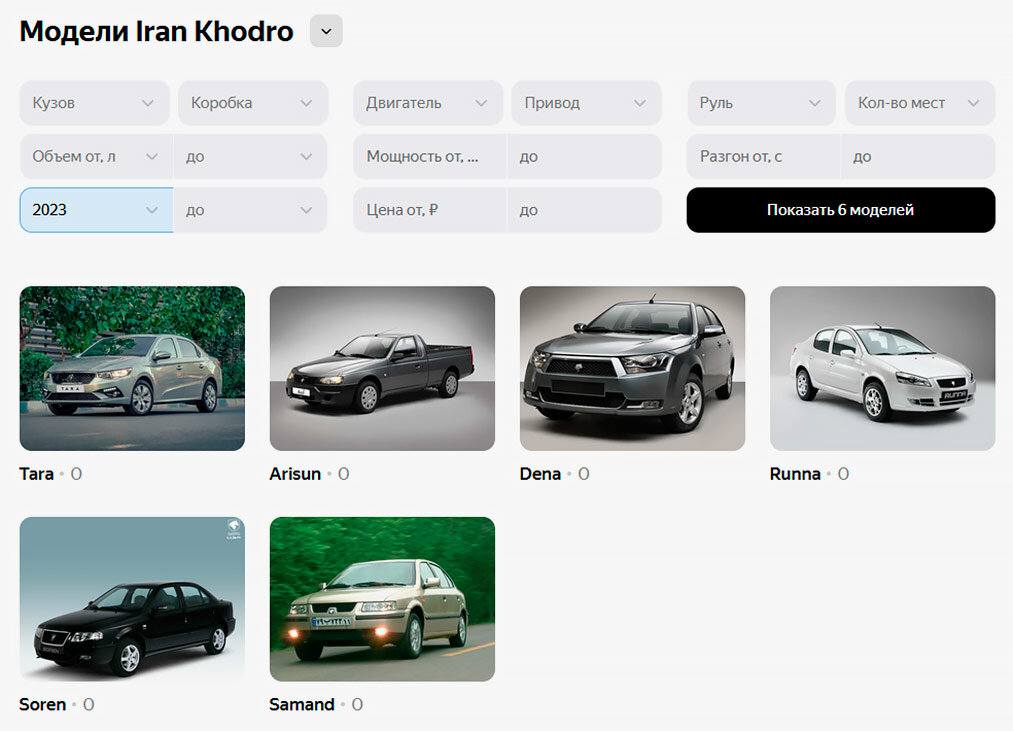Open the Soren car photo
Screen dimensions: 1013x731
132,599
